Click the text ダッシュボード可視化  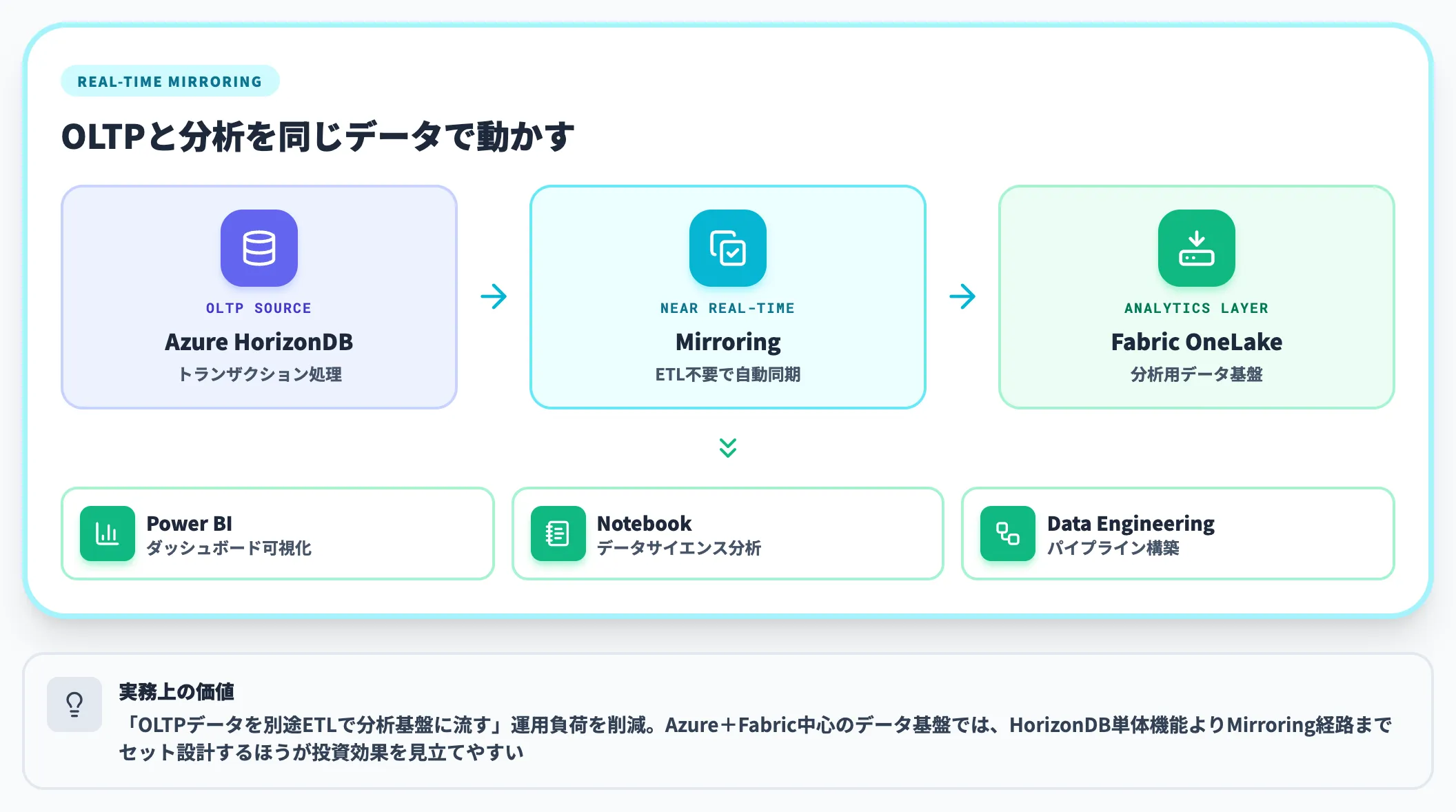229,548
